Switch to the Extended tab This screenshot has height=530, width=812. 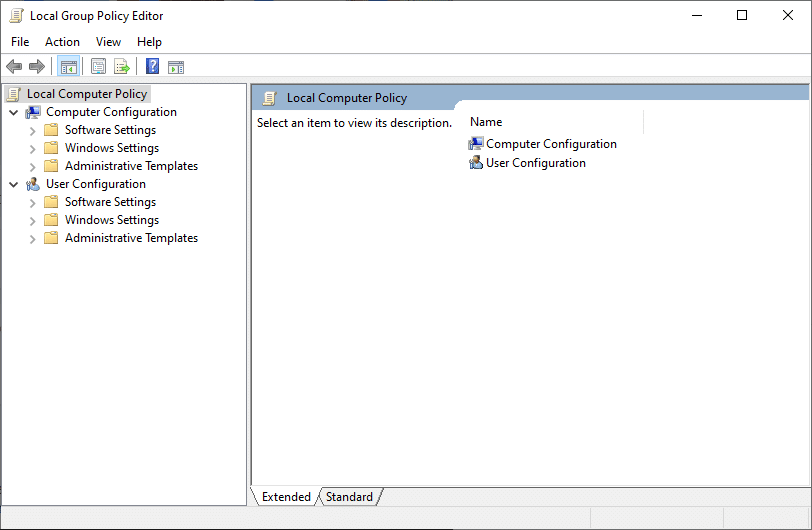286,497
